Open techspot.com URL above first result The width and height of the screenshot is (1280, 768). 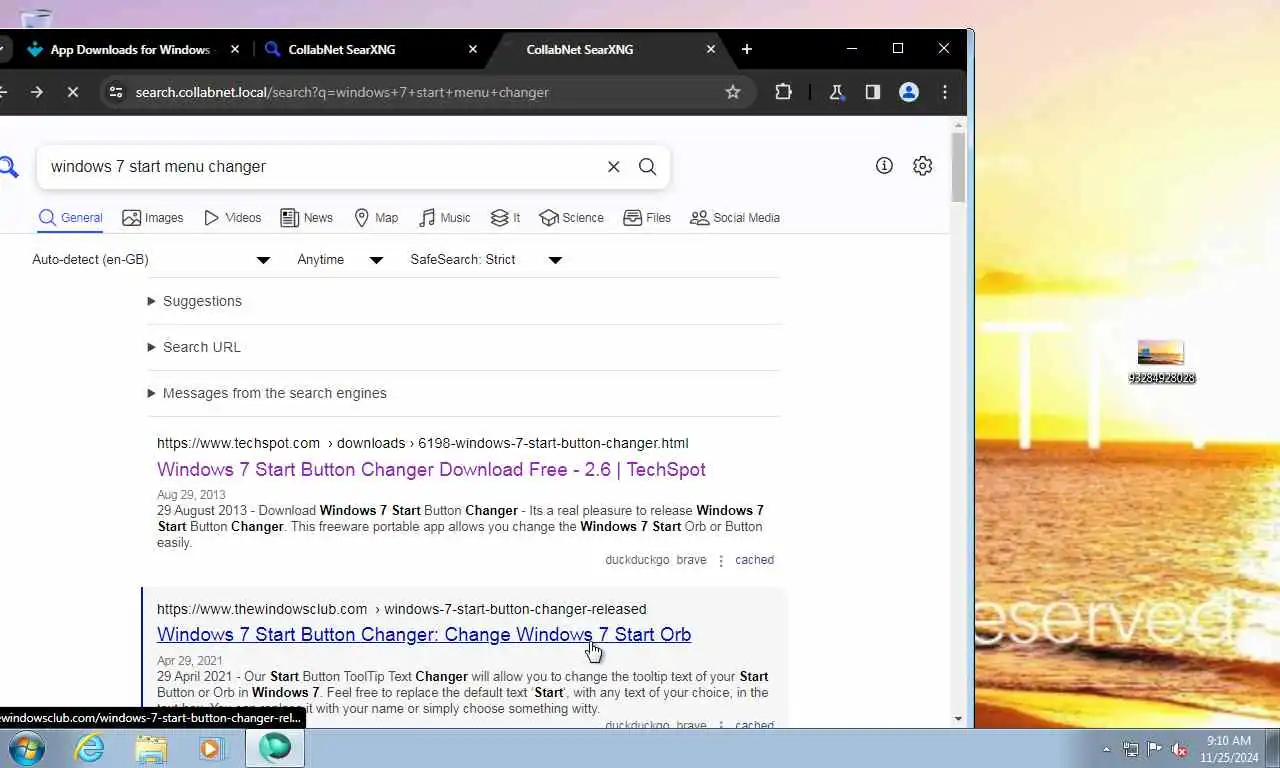422,443
